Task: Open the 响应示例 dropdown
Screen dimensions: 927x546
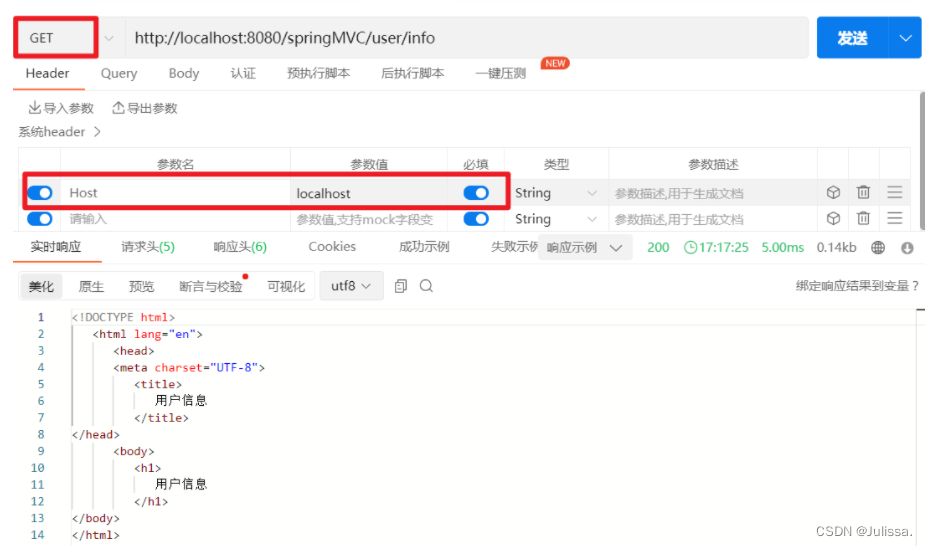Action: pyautogui.click(x=585, y=247)
